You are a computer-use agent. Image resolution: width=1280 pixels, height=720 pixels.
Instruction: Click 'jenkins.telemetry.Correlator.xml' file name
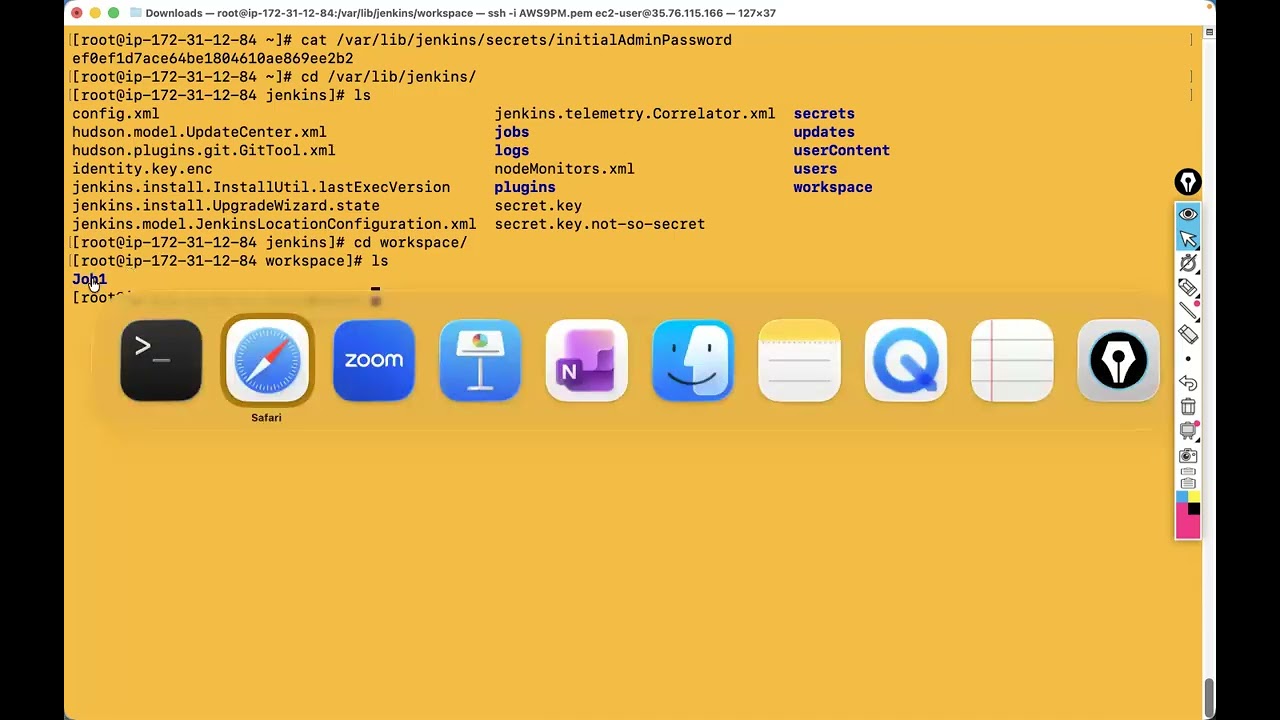tap(635, 113)
